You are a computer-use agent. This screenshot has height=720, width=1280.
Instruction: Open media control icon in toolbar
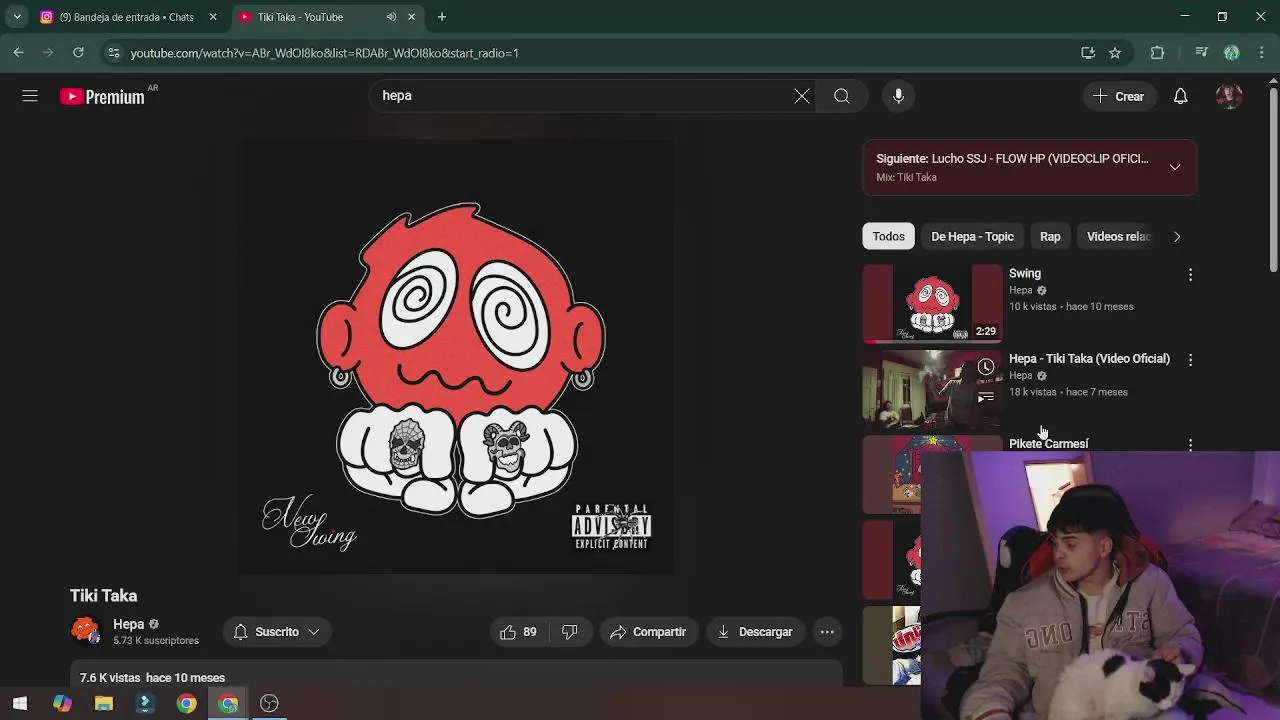(x=1202, y=53)
